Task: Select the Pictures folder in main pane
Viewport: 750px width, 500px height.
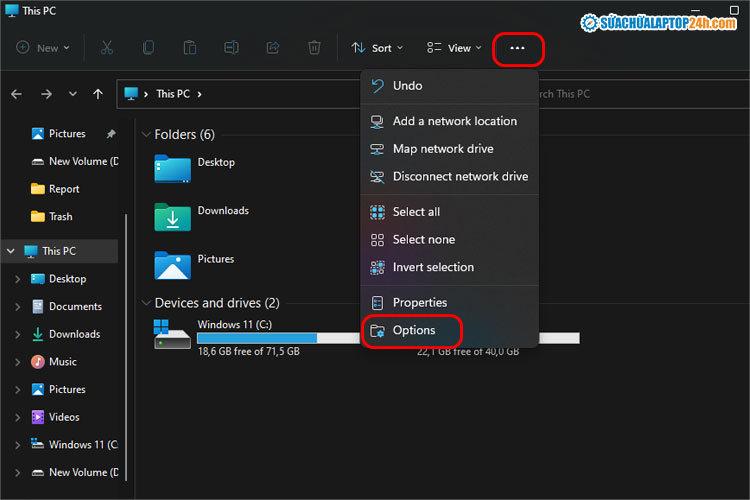Action: tap(194, 266)
